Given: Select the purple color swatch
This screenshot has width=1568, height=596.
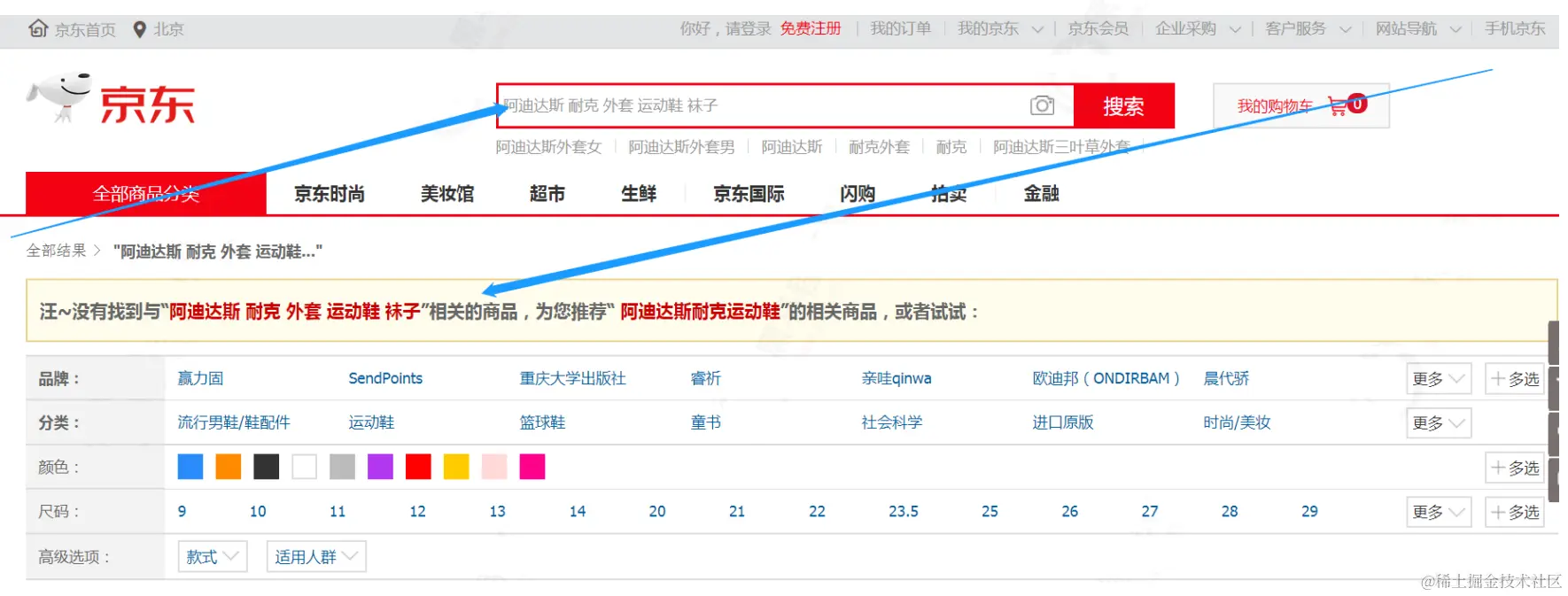Looking at the screenshot, I should point(380,467).
